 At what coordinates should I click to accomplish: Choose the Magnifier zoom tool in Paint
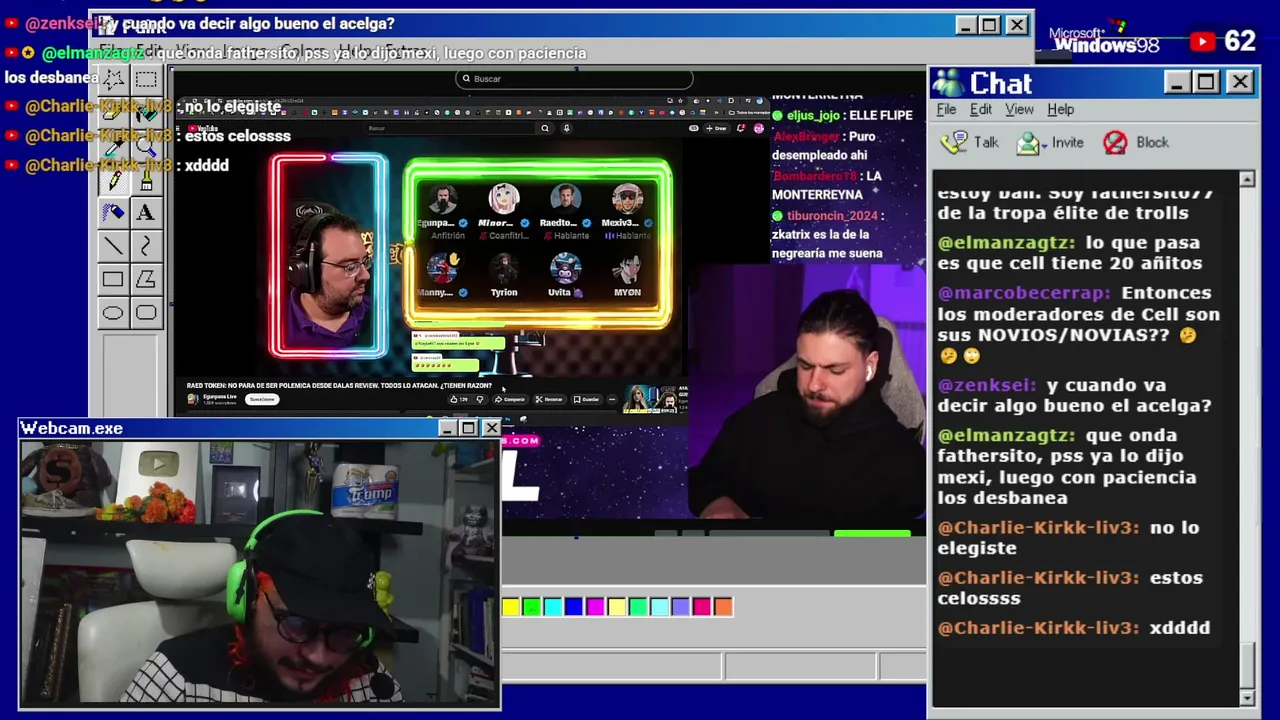pyautogui.click(x=146, y=146)
